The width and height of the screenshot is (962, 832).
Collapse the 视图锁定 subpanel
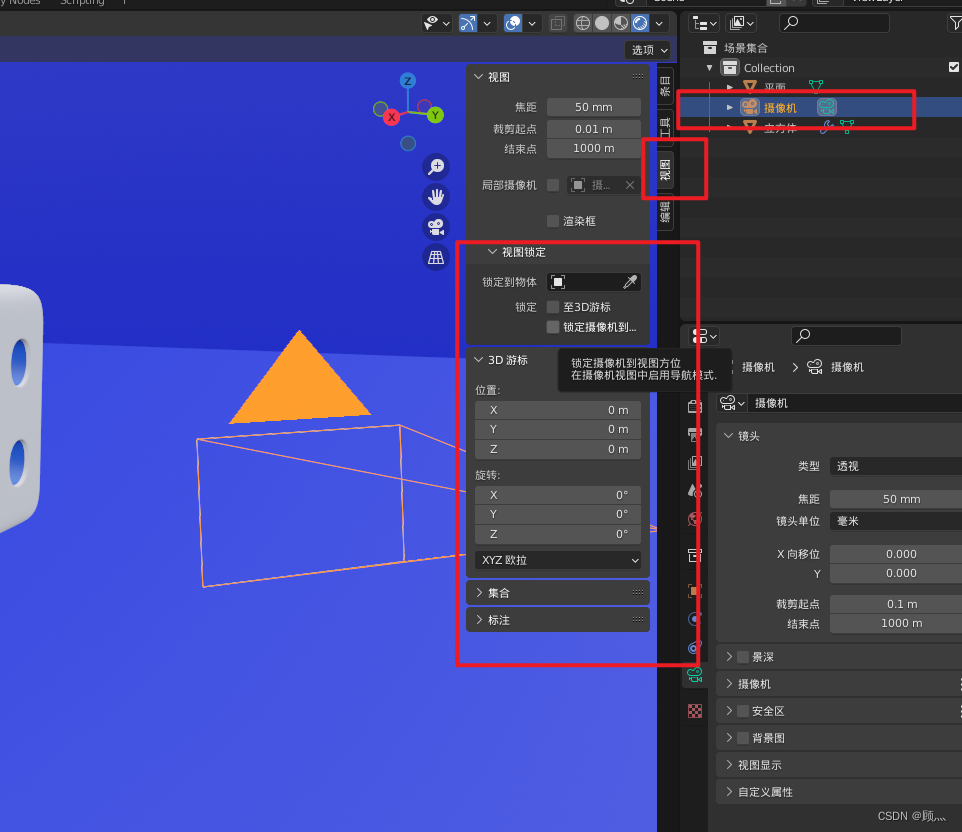492,252
